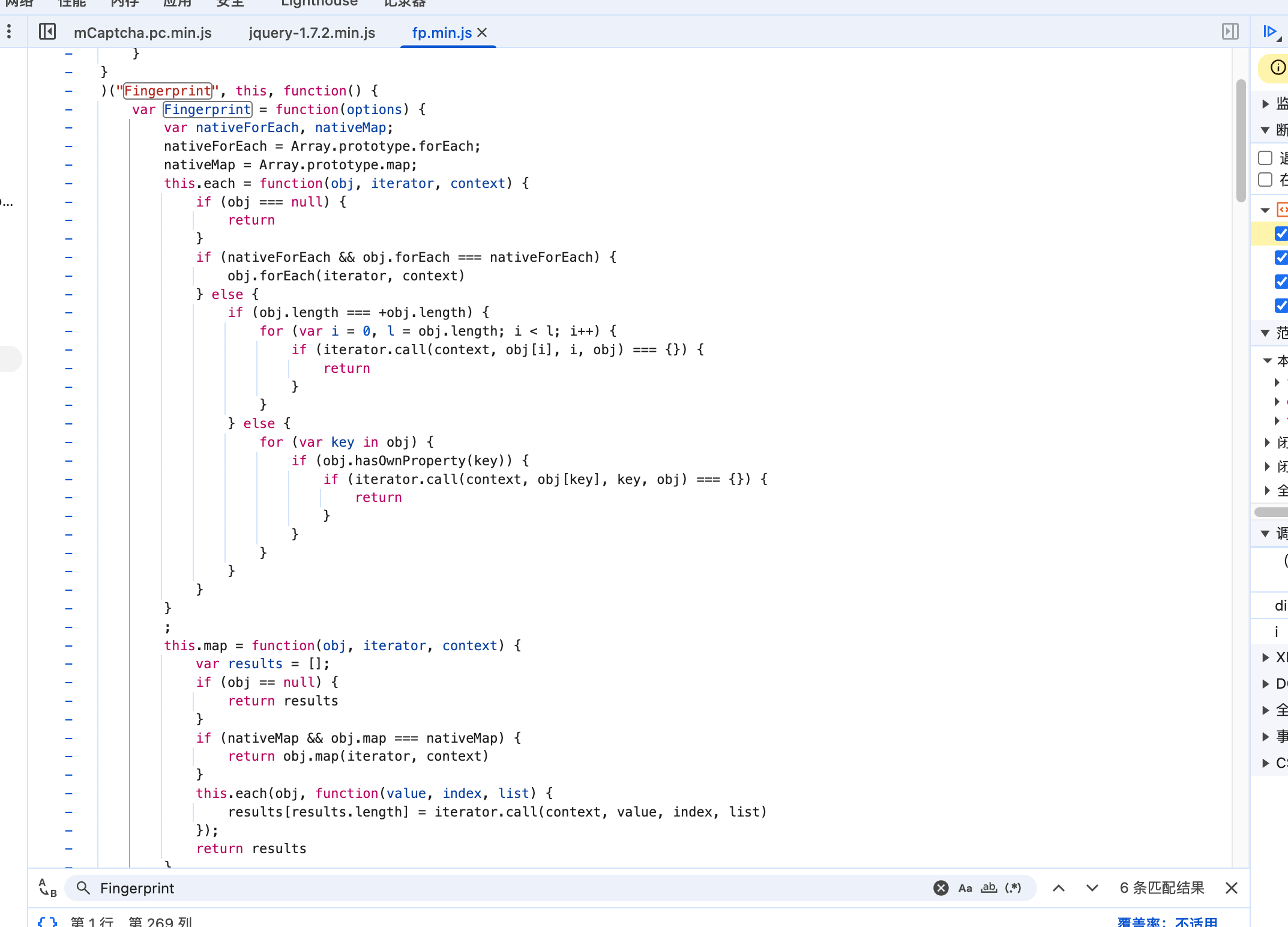Uncheck the highlighted yellow-row breakpoint checkbox

coord(1281,234)
